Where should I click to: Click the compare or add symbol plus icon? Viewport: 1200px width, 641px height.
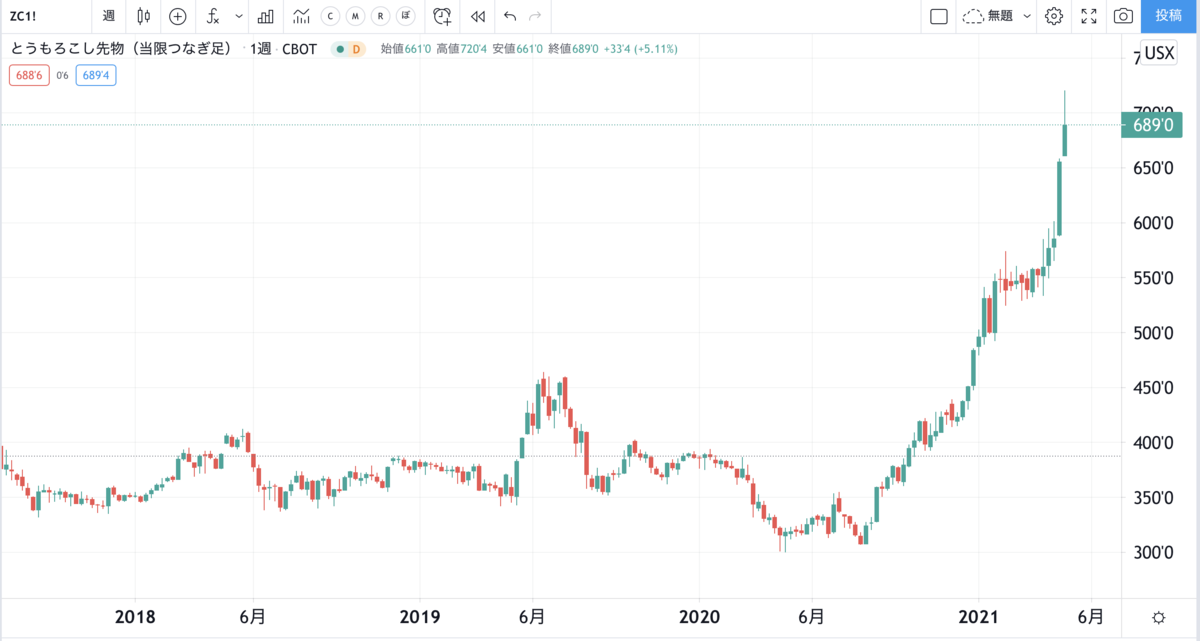[x=177, y=16]
